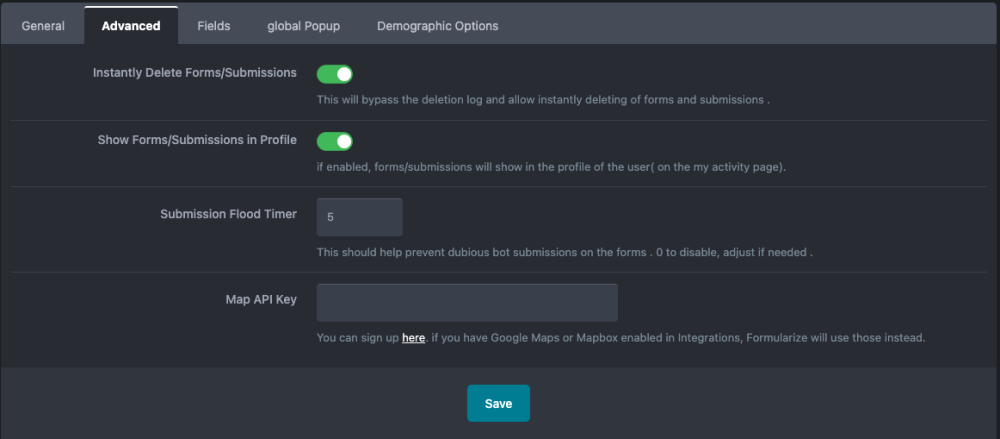The height and width of the screenshot is (439, 1000).
Task: Turn off Show Forms/Submissions in Profile switch
Action: click(x=335, y=141)
